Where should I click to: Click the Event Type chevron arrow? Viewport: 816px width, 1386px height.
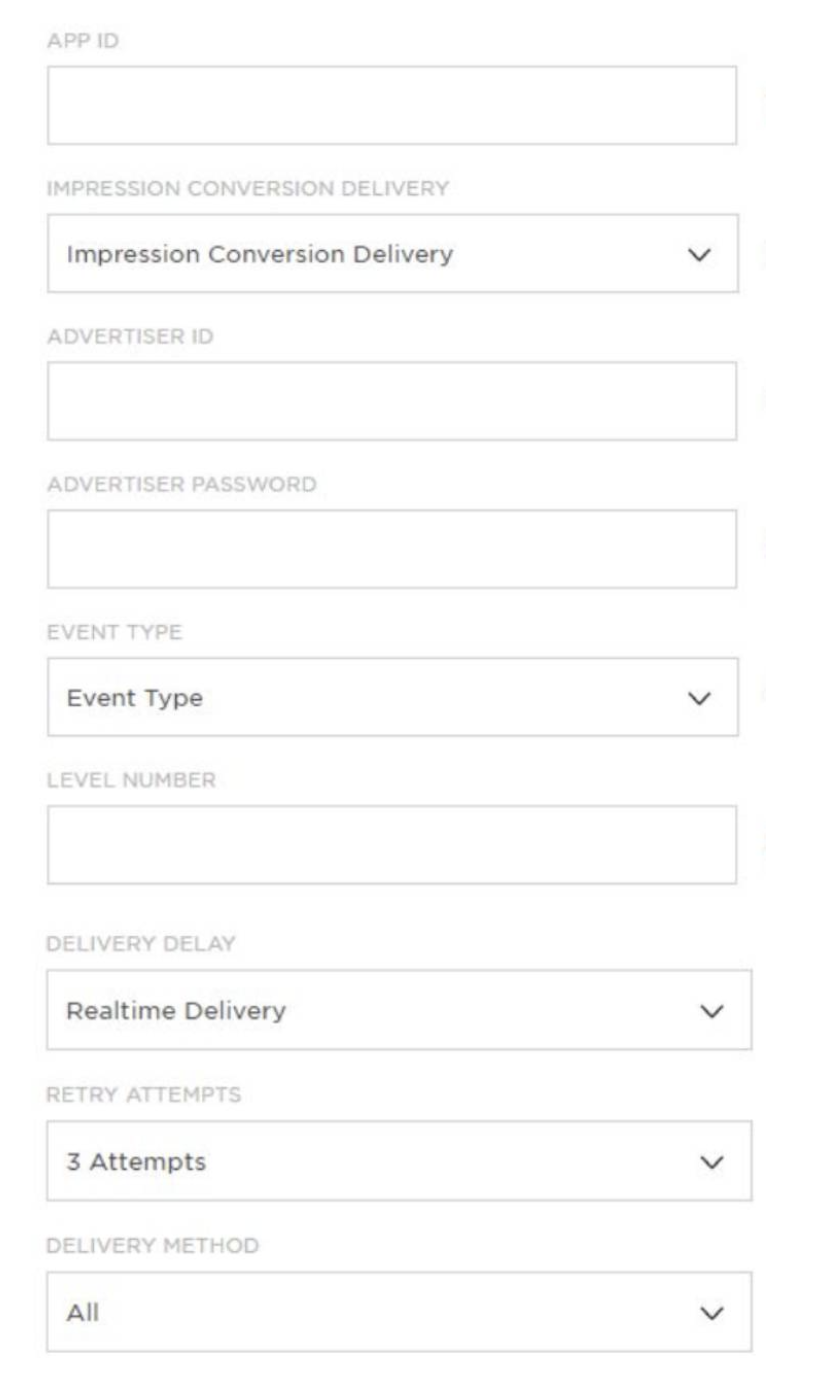tap(701, 699)
